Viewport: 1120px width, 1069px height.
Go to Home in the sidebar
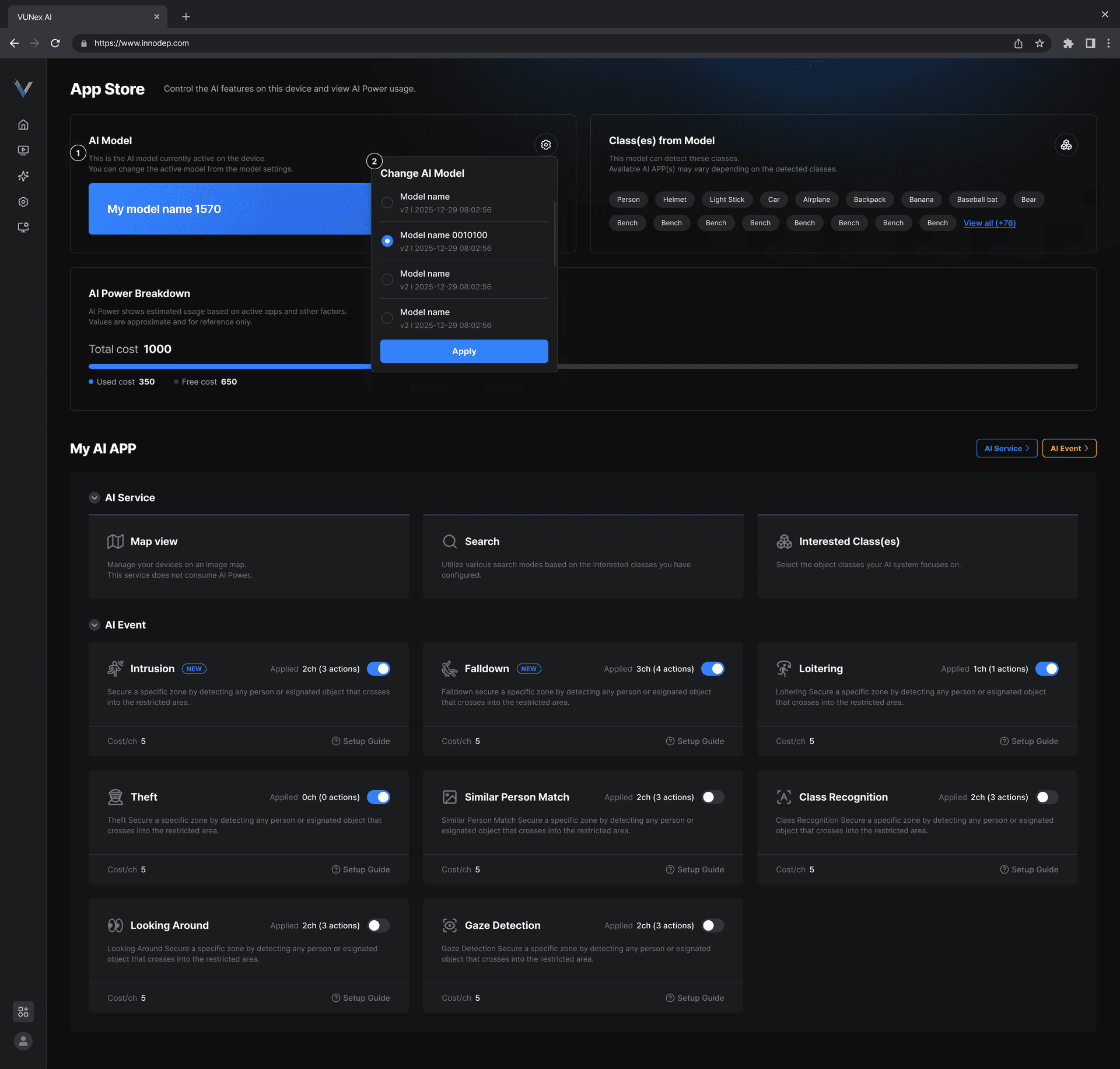coord(23,125)
